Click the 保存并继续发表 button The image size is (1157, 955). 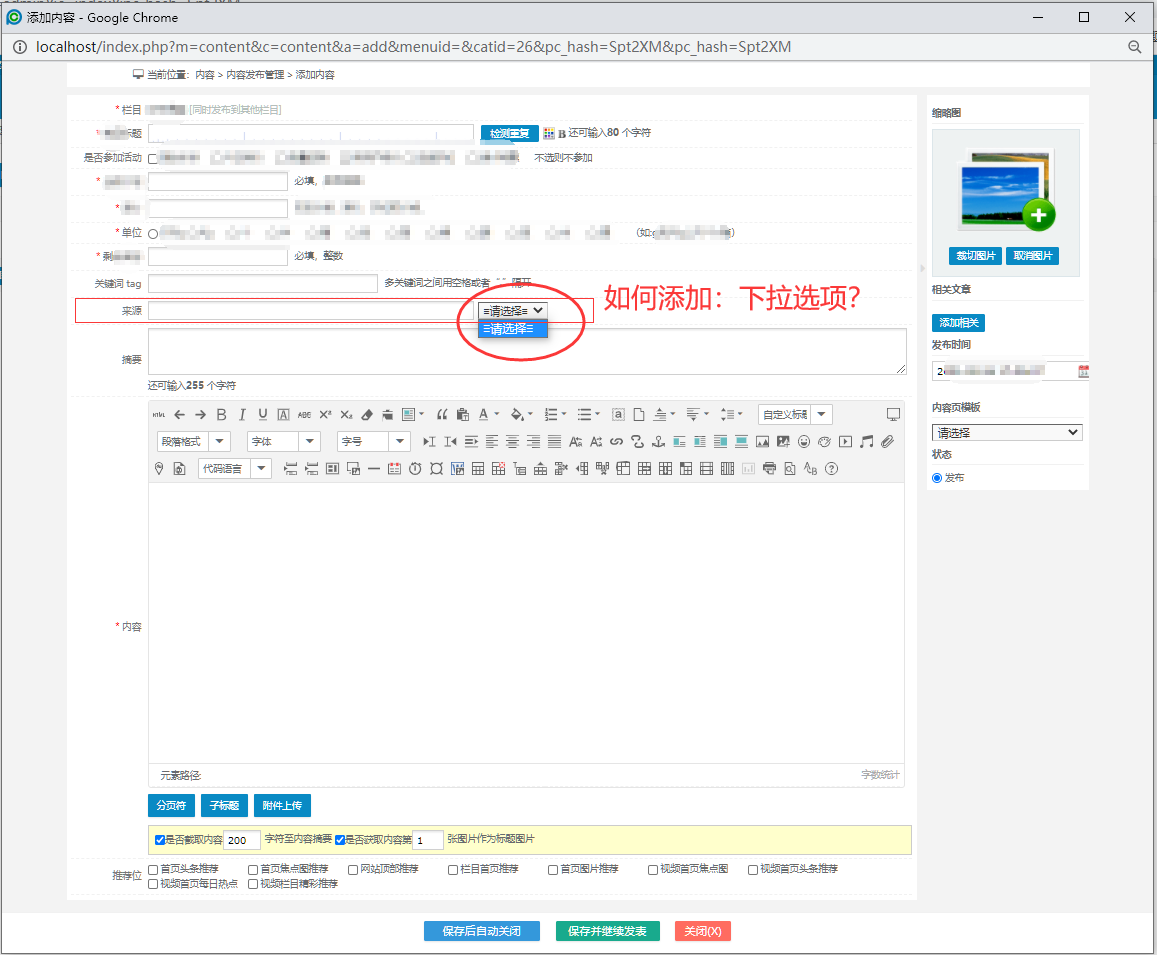[607, 931]
